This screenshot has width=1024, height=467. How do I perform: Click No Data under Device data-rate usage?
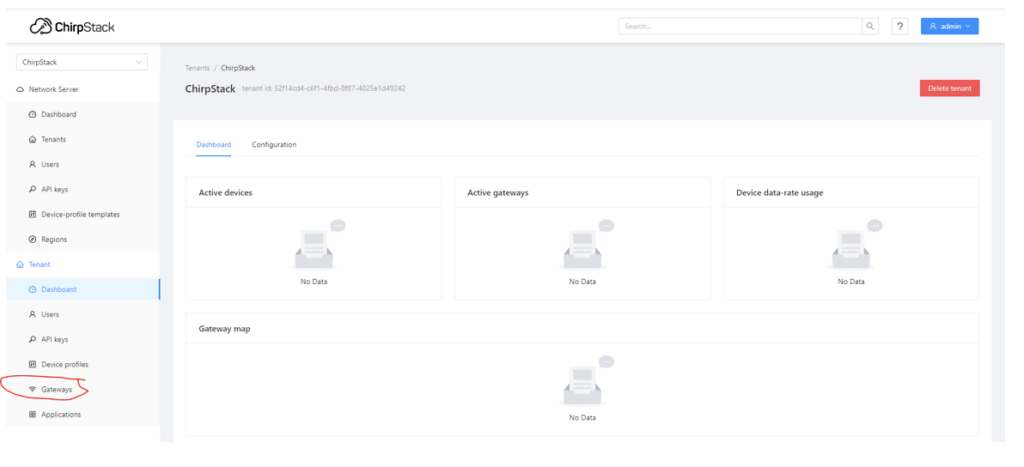click(851, 282)
